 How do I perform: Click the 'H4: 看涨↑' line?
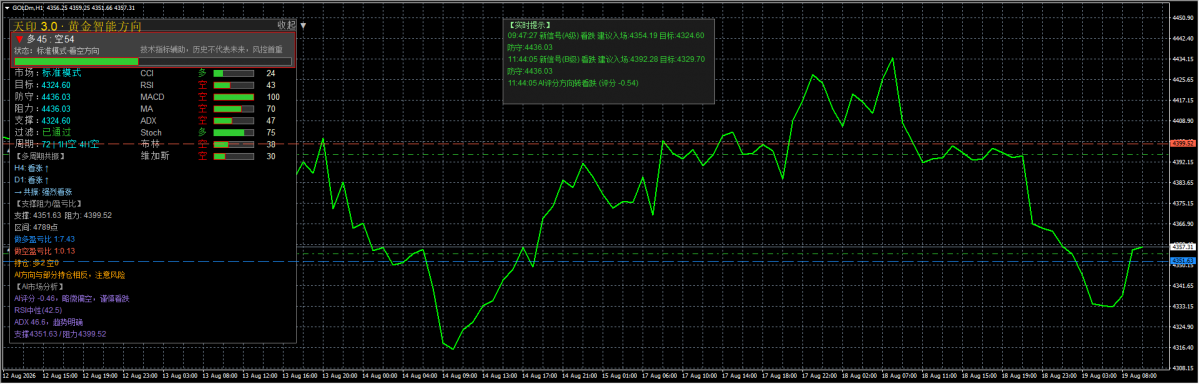[x=32, y=168]
